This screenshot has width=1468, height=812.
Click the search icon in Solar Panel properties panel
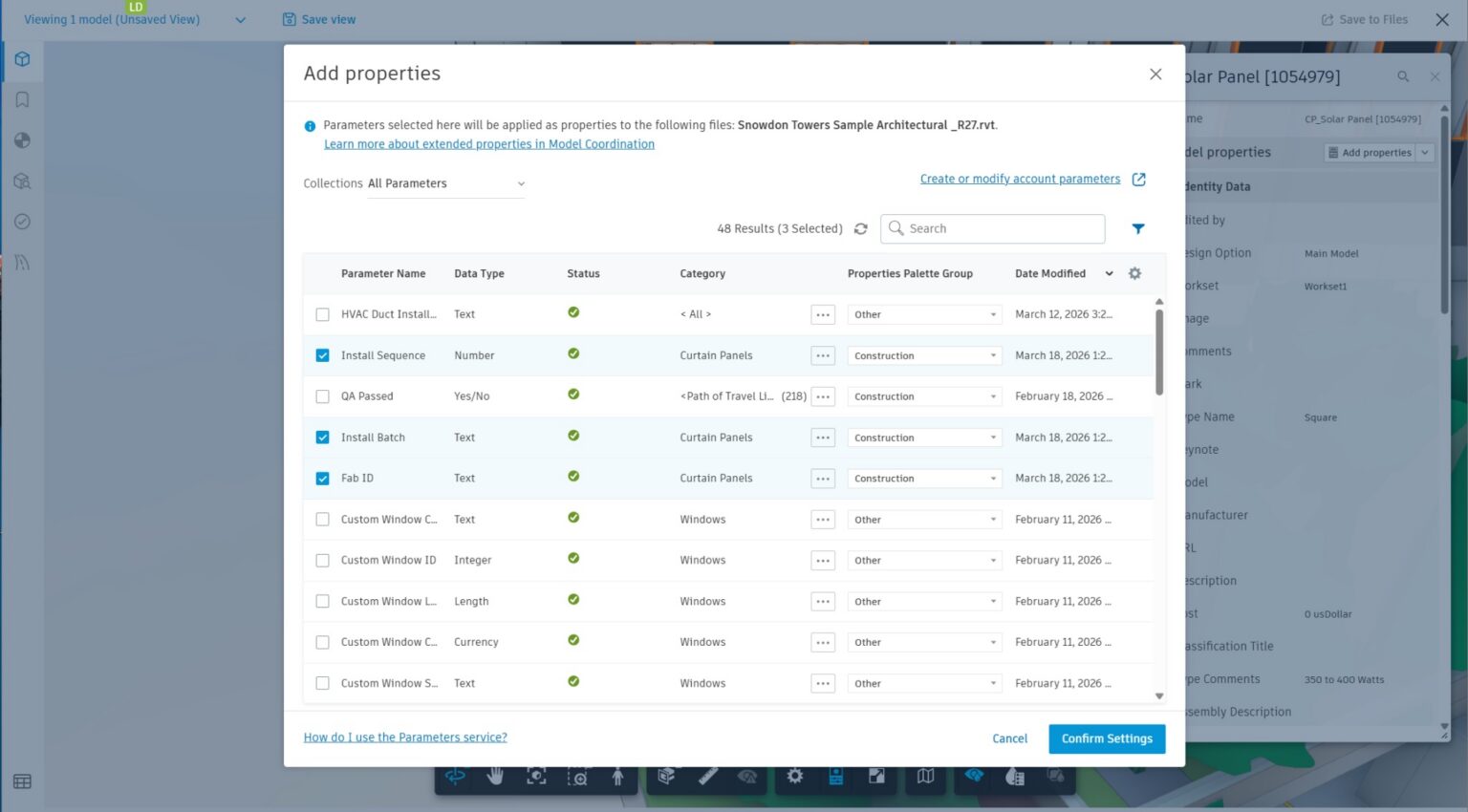click(1403, 76)
